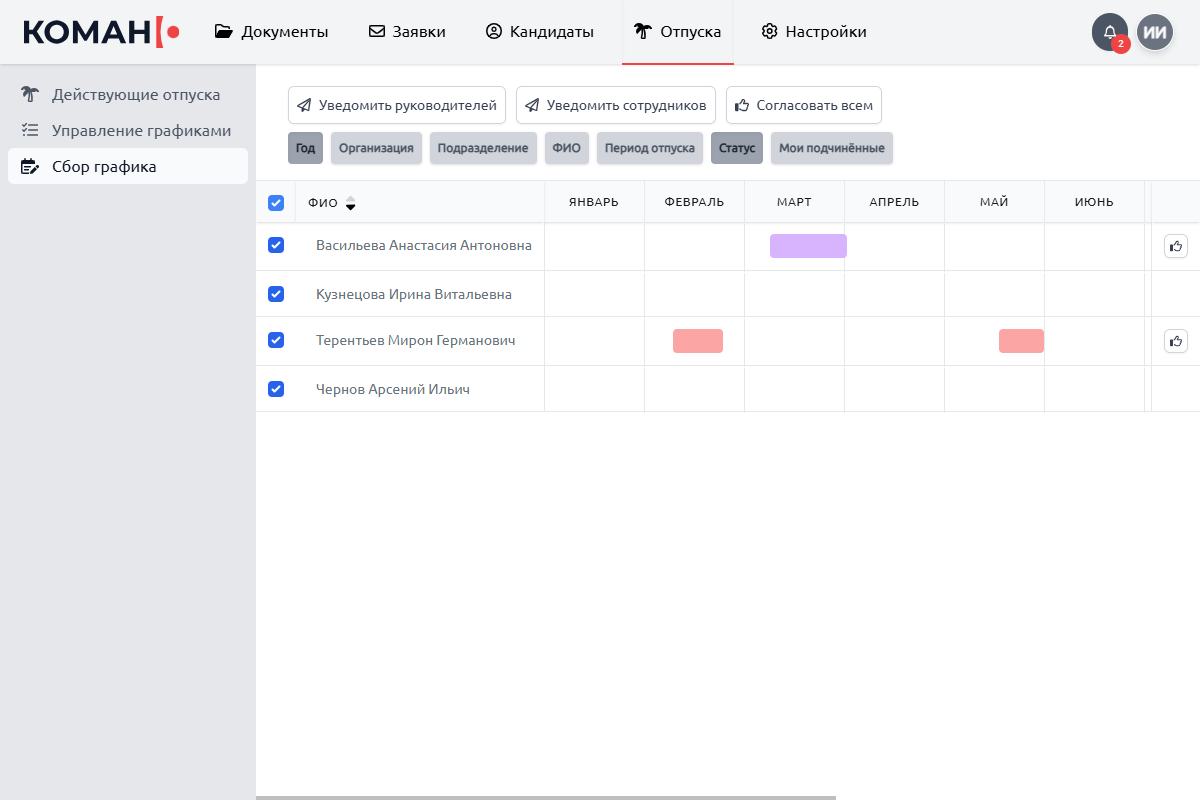Select Васильева's purple vacation bar in March

(x=808, y=246)
